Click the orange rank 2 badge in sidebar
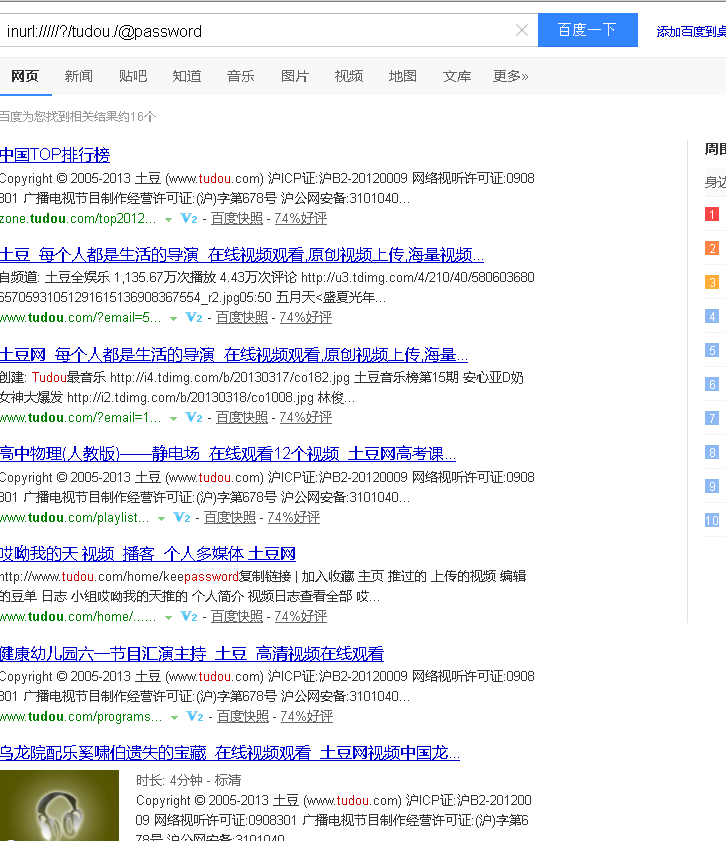726x841 pixels. tap(712, 248)
